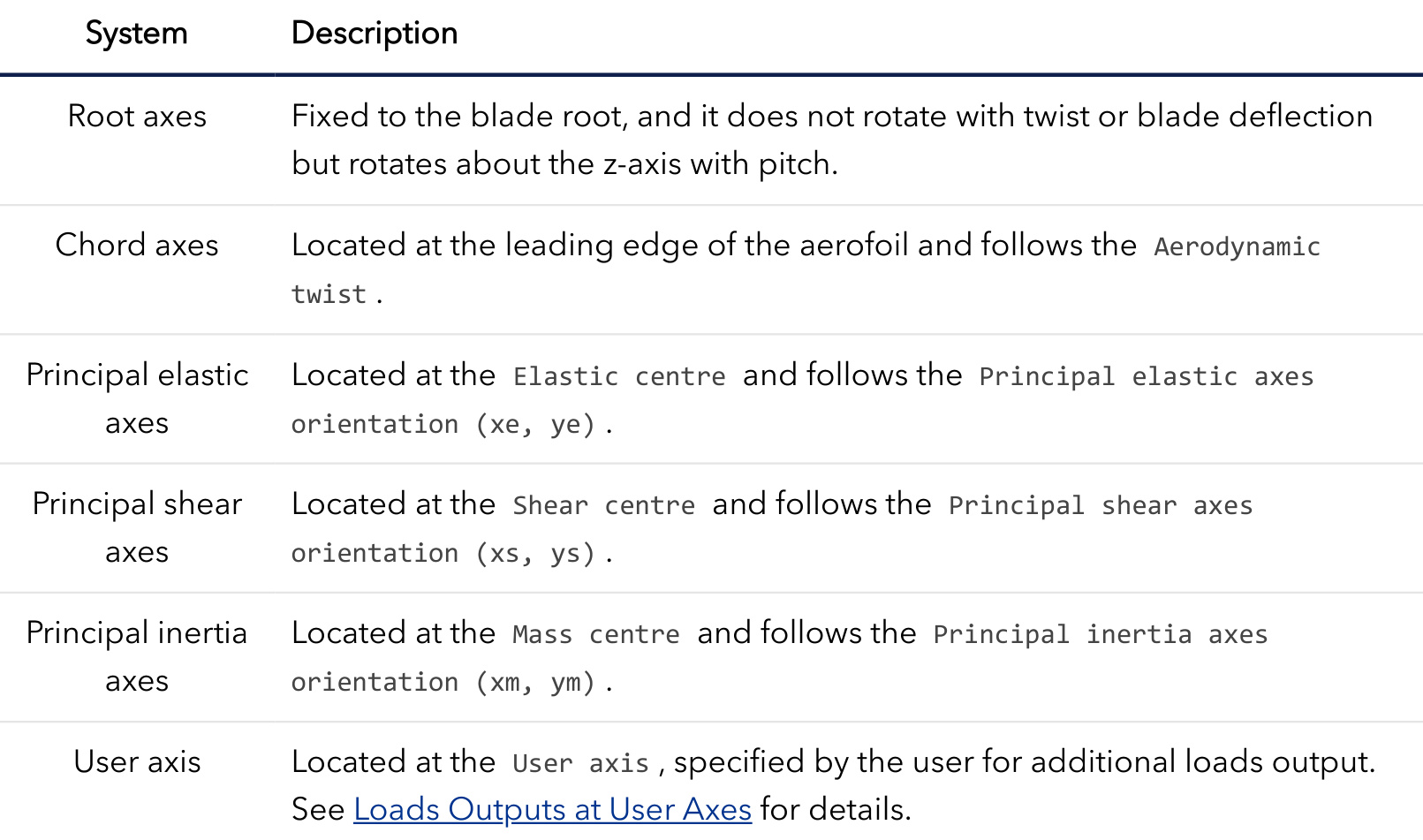Viewport: 1423px width, 840px height.
Task: Select the Root axes row label
Action: click(137, 116)
